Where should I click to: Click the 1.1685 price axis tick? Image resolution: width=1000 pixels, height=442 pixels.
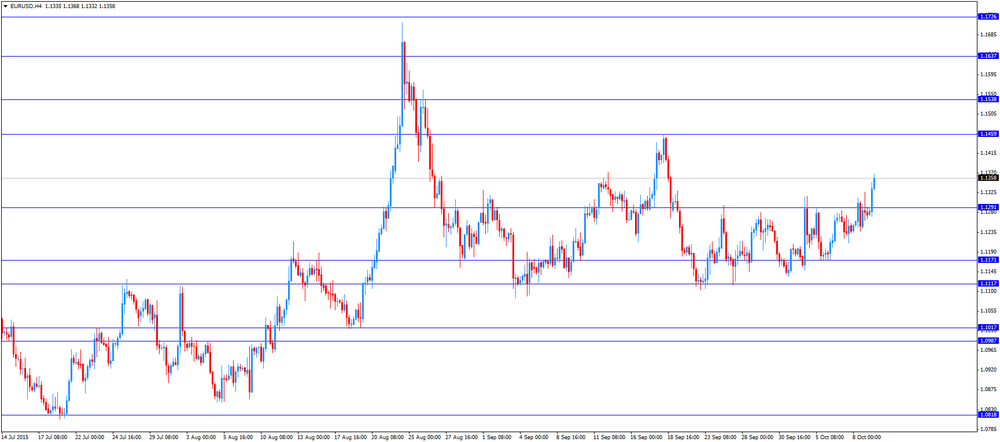click(x=987, y=34)
